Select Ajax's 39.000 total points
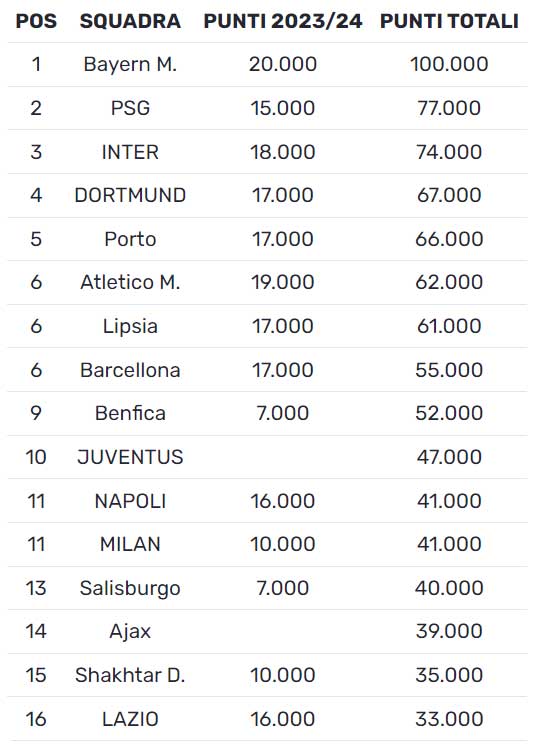Viewport: 542px width, 744px height. point(449,631)
